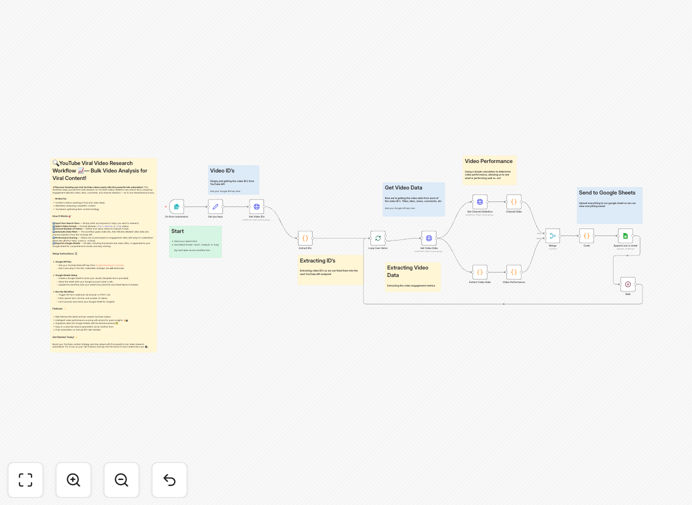This screenshot has height=505, width=692.
Task: Click the YouTube Viral Video Research Workflow note title
Action: (100, 170)
